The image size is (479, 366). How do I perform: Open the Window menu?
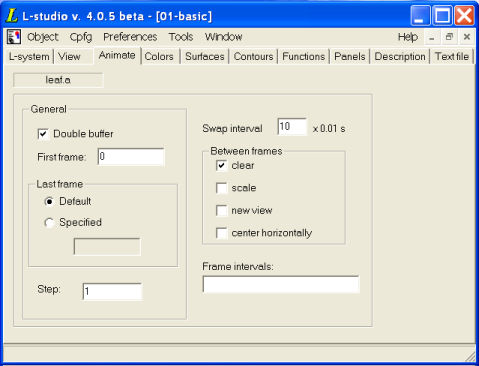tap(223, 37)
